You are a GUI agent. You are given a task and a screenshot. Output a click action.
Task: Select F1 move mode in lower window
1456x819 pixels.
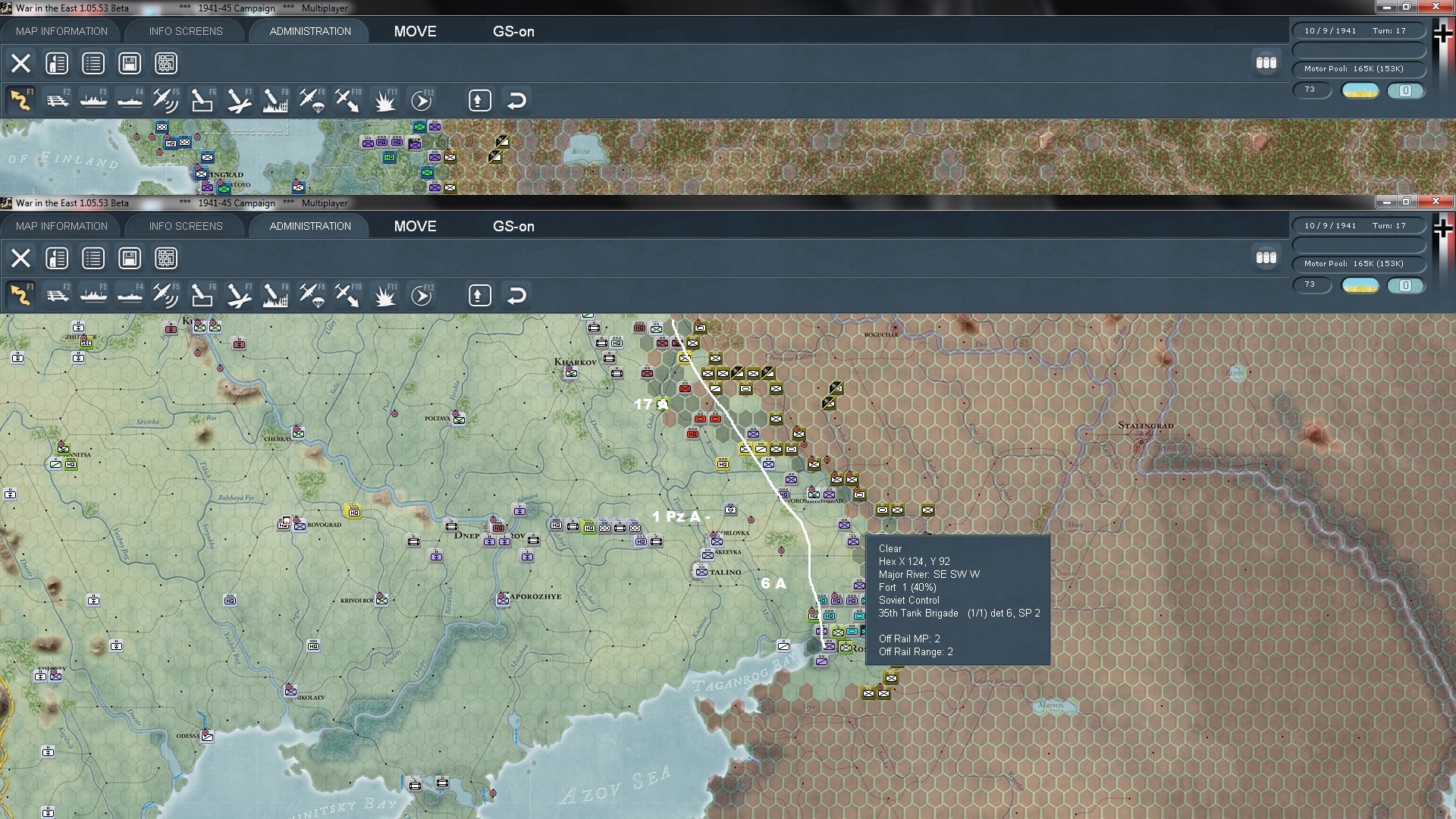[20, 295]
